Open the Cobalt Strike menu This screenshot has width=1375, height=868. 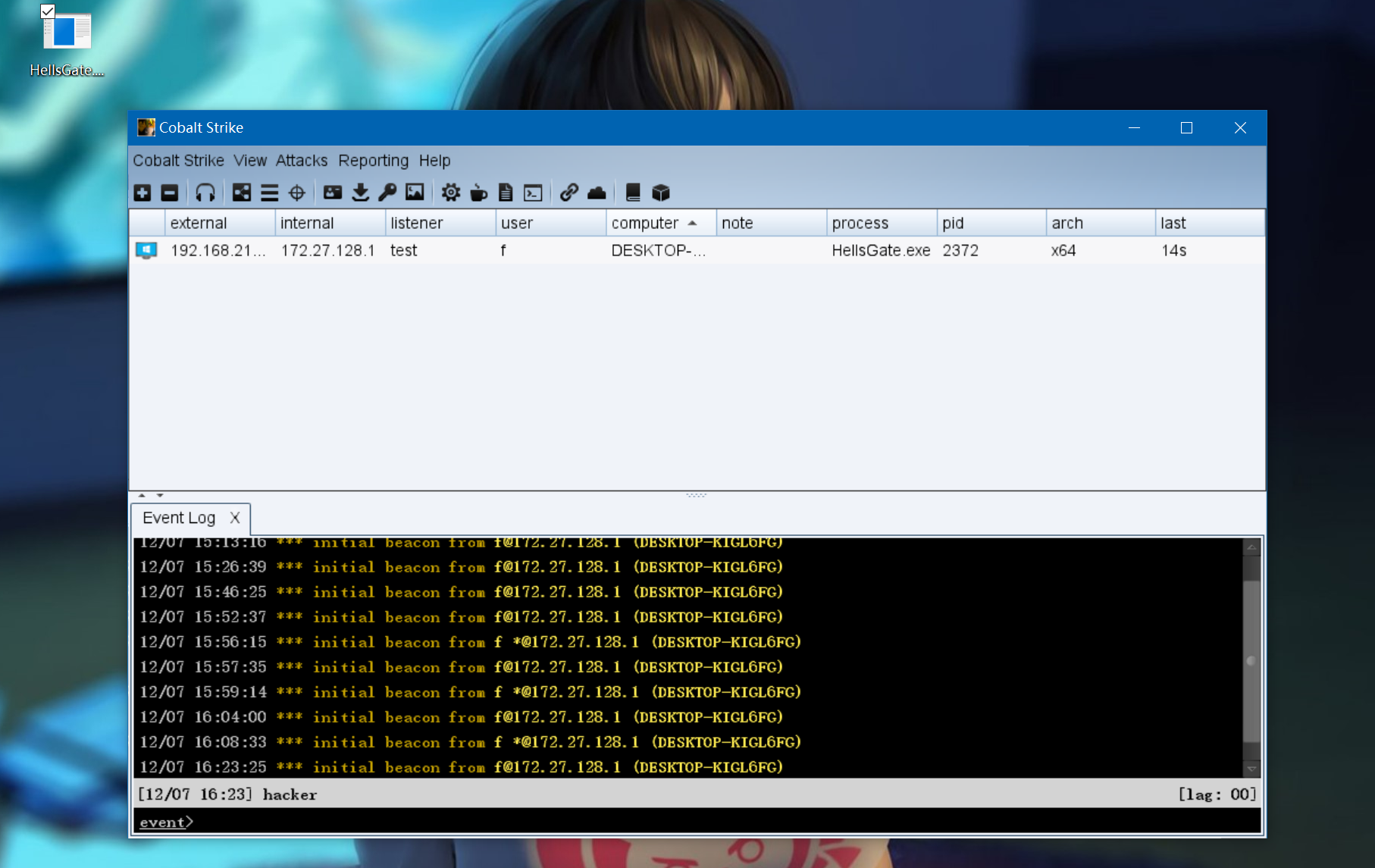coord(179,161)
